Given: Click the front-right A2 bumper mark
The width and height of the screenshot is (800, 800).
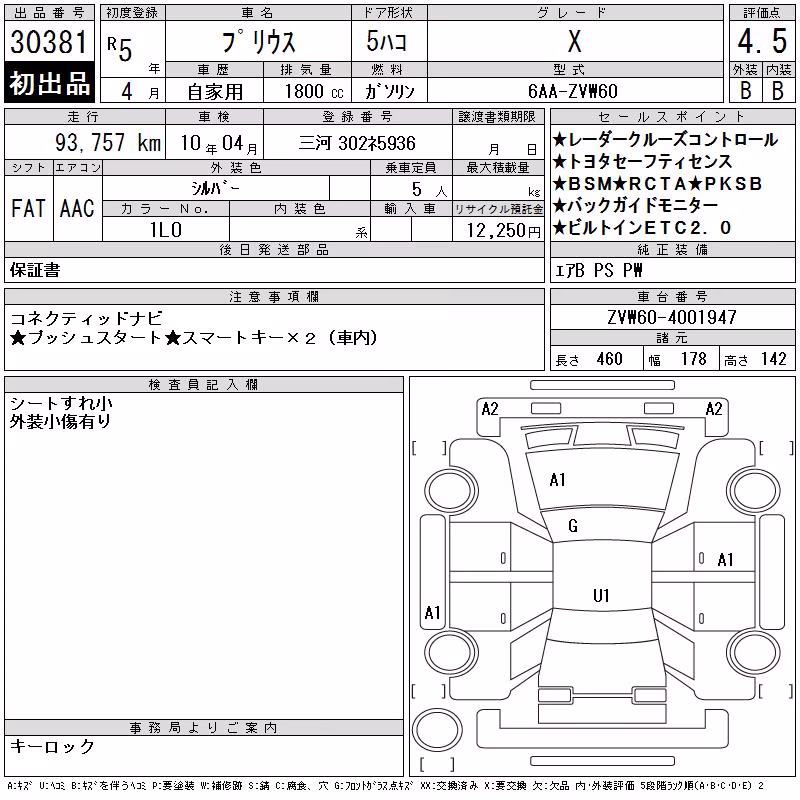Looking at the screenshot, I should pyautogui.click(x=714, y=409).
